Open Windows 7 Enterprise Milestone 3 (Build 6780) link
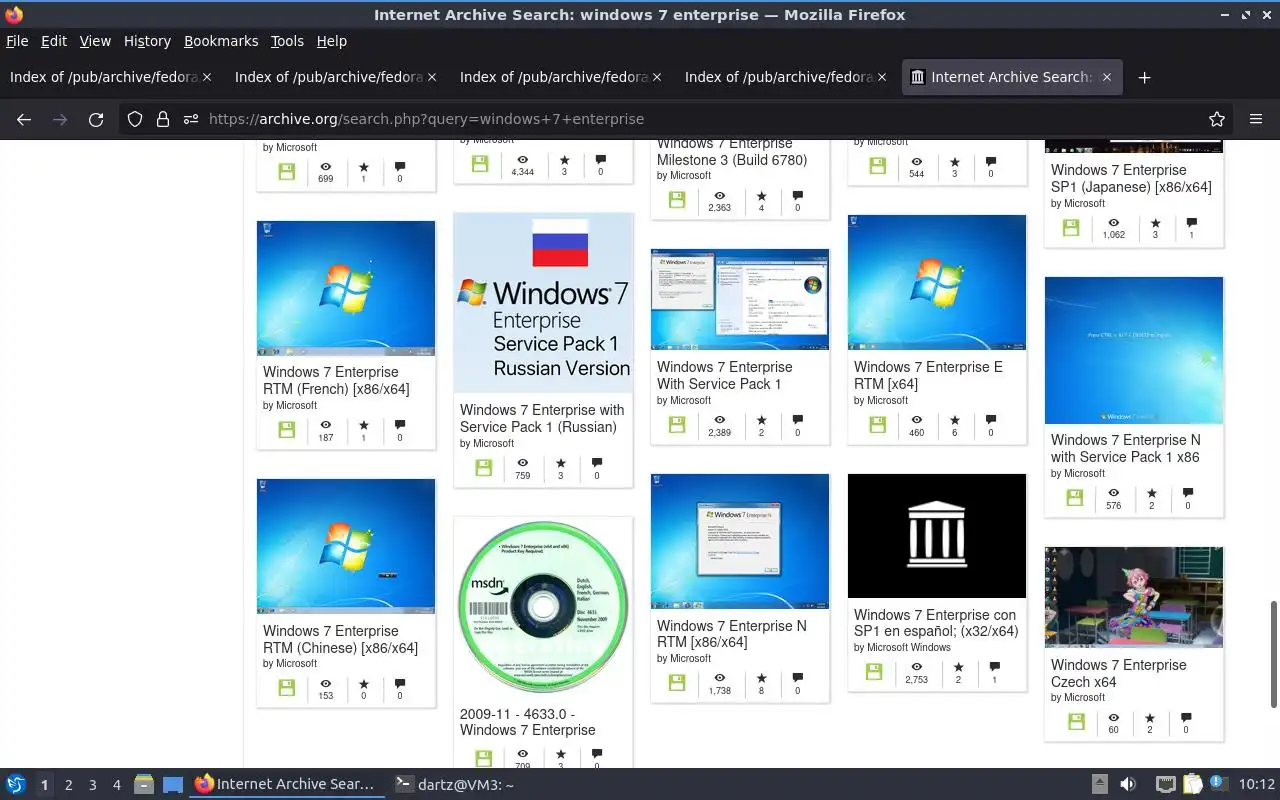 732,152
